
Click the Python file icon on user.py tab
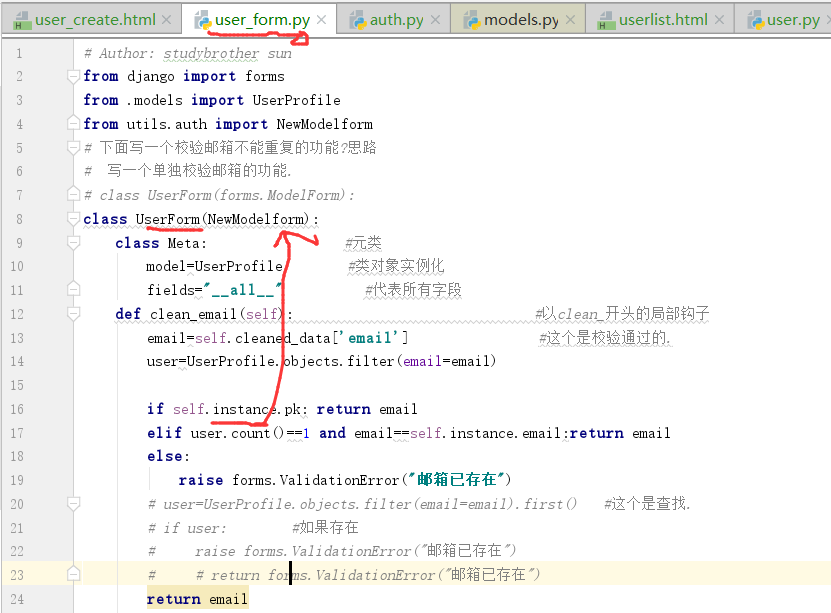tap(755, 21)
